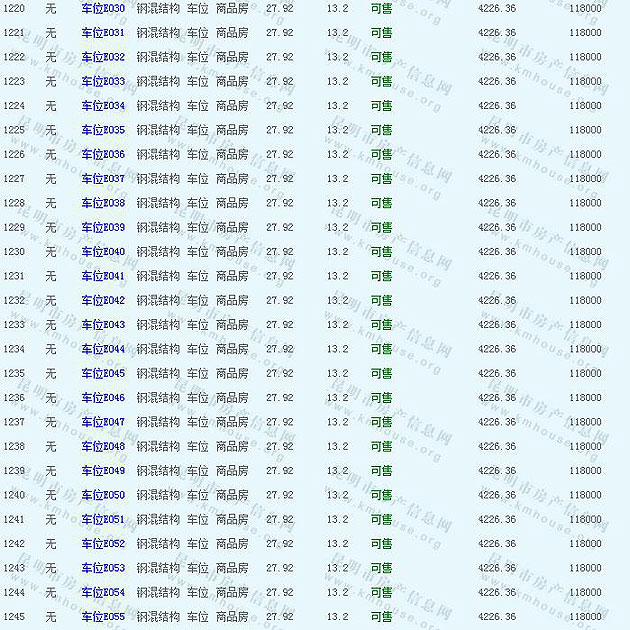This screenshot has height=630, width=630.
Task: Open the 车位E055 link
Action: [103, 617]
